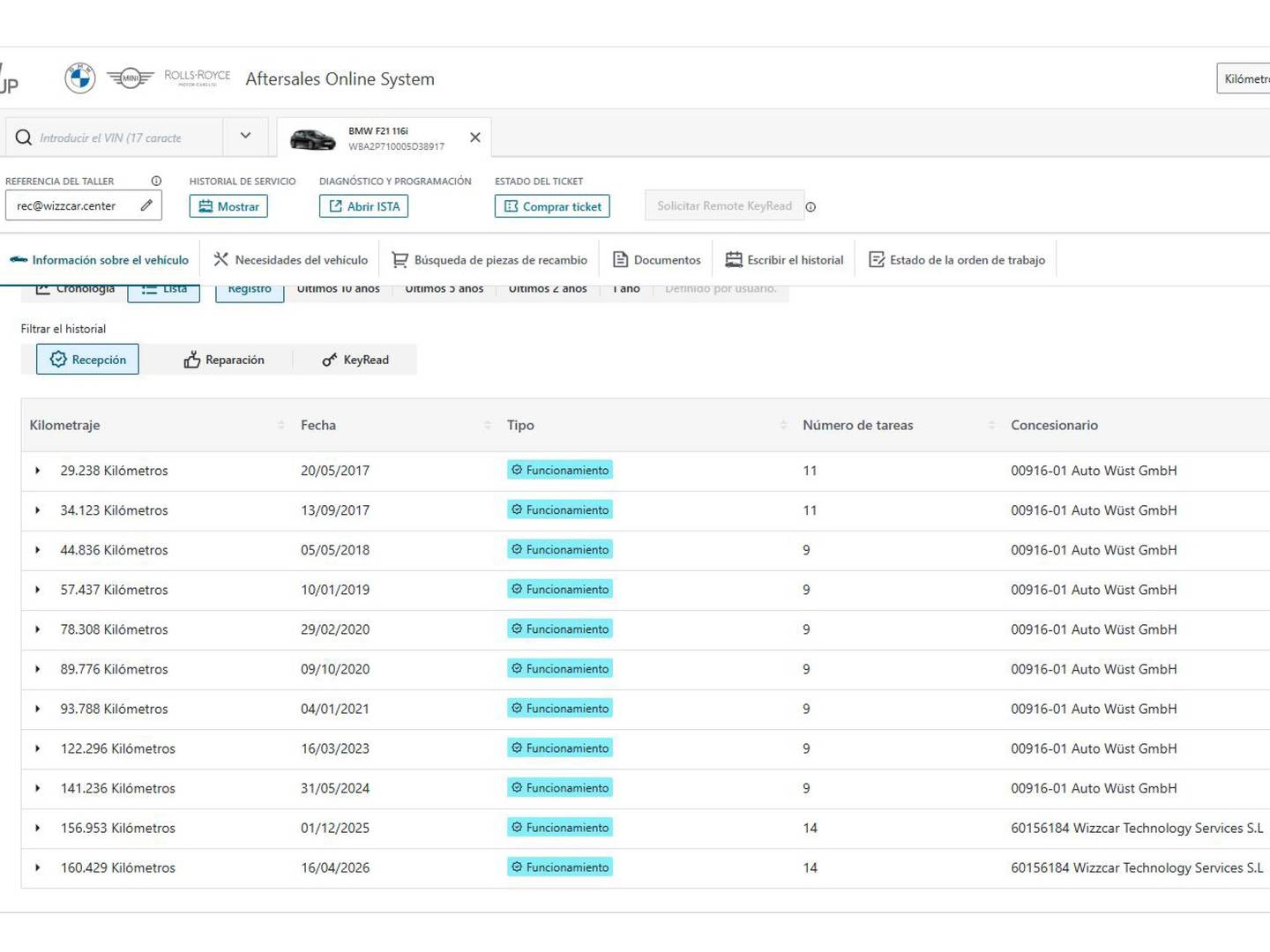Open Información sobre el vehículo tab

(99, 260)
